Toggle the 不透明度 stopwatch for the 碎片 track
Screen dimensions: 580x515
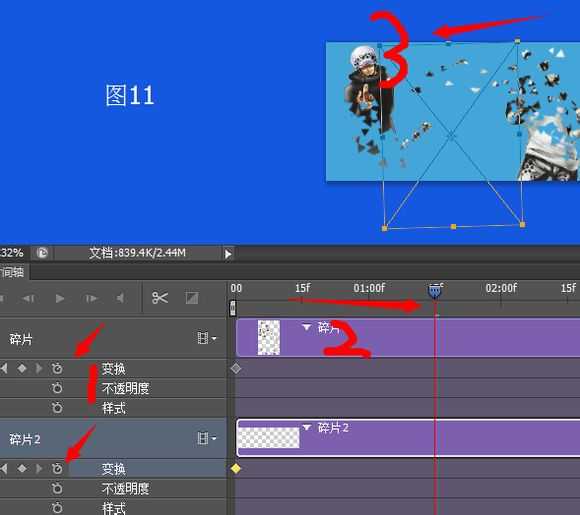[x=57, y=388]
